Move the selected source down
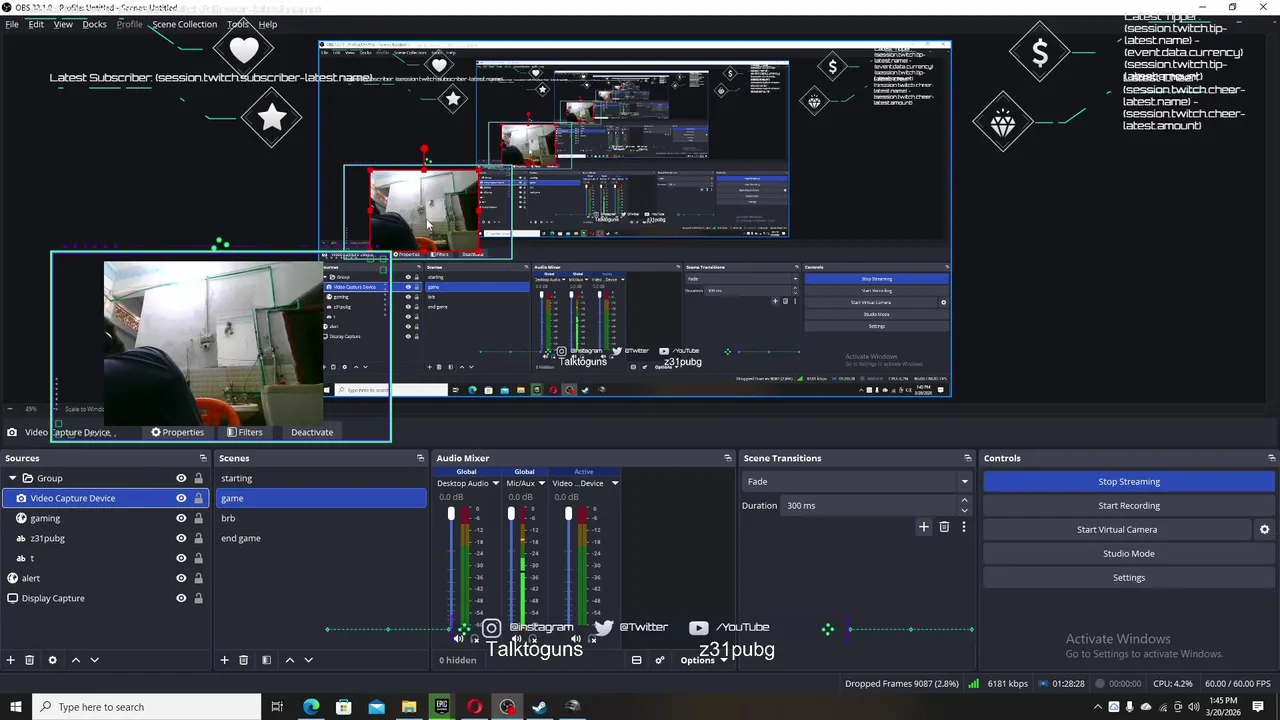 click(94, 660)
